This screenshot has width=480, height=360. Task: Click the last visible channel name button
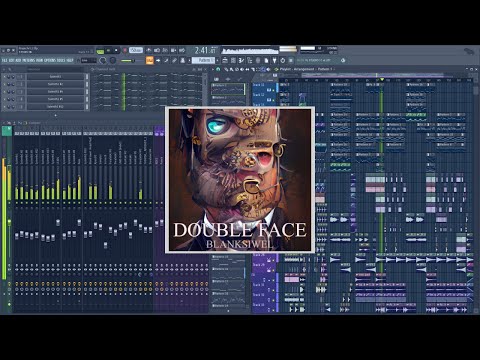pyautogui.click(x=55, y=106)
